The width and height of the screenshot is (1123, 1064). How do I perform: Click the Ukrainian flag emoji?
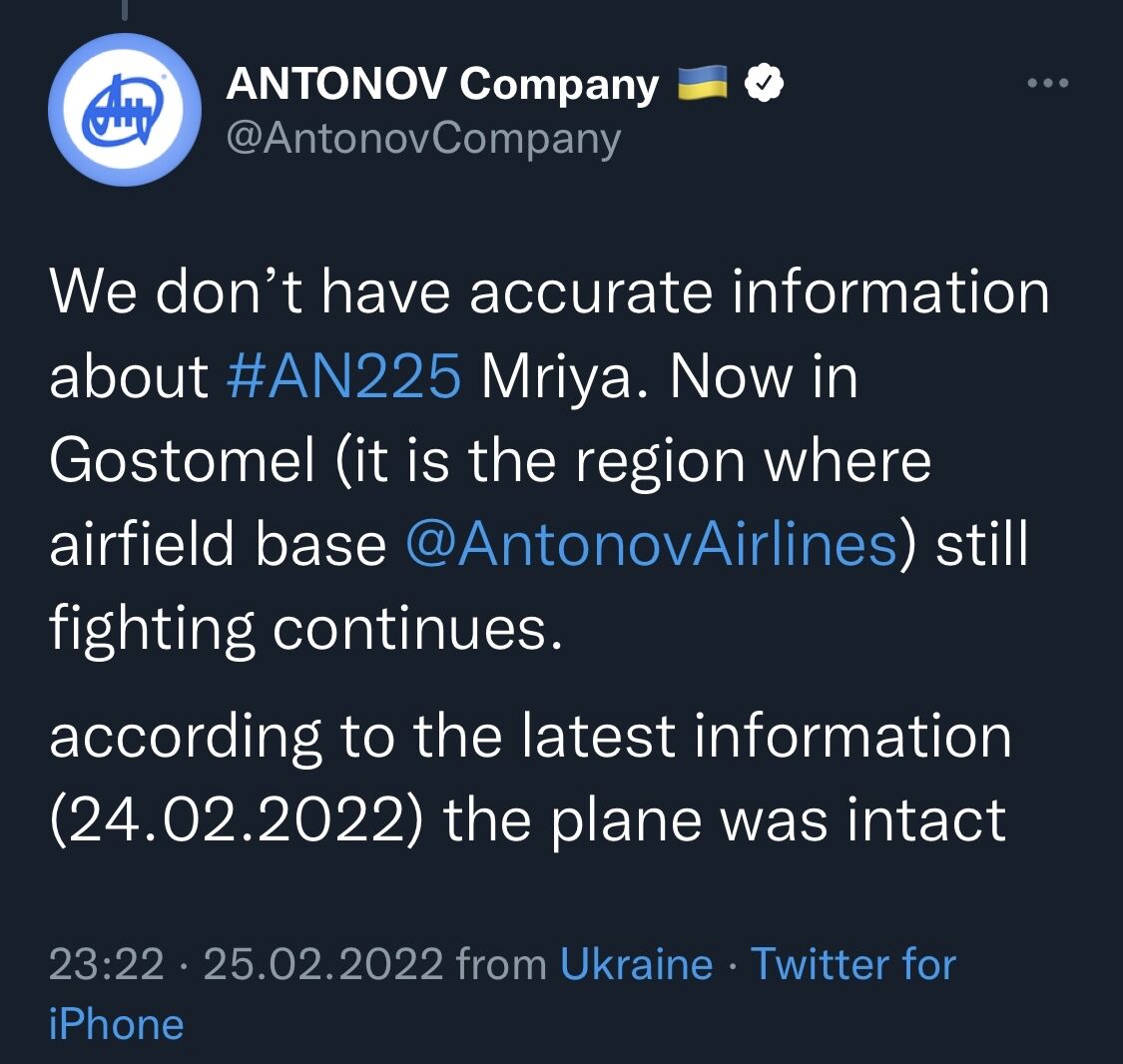tap(703, 85)
